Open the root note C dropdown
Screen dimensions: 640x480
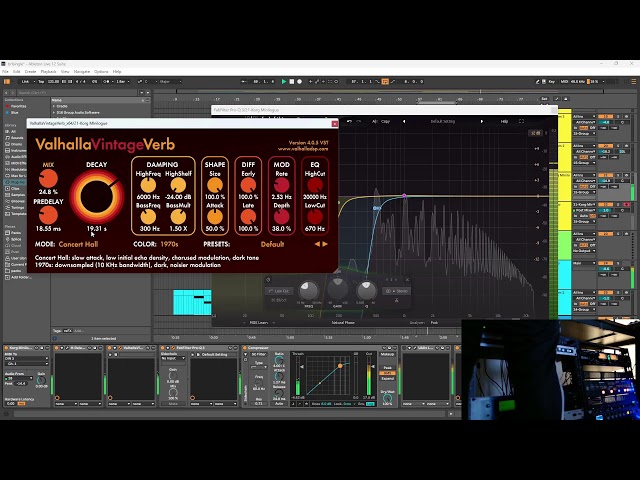(x=149, y=82)
